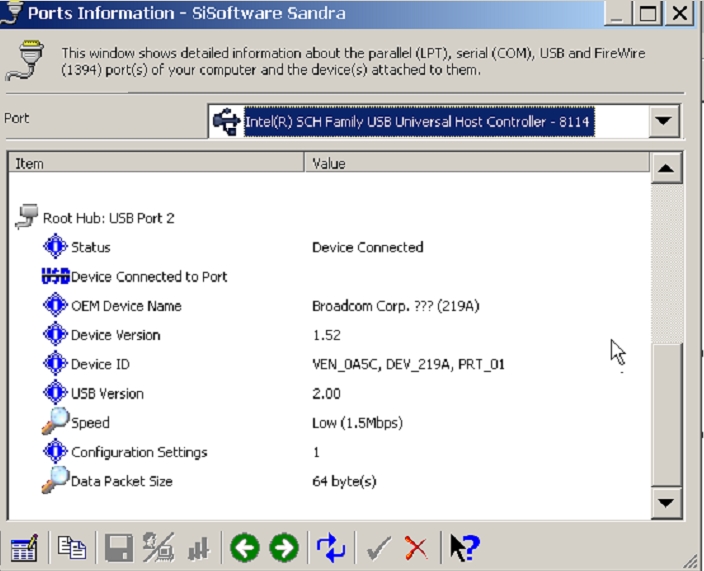This screenshot has width=704, height=571.
Task: Click the greyed print/export toolbar icon
Action: [158, 548]
